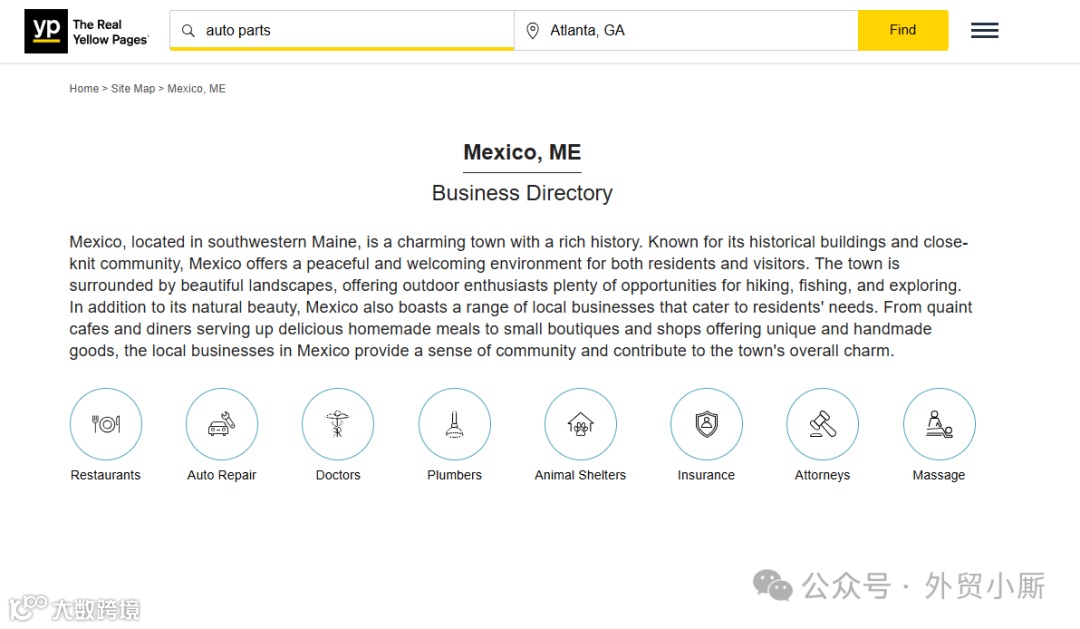Select the Plumbers plunger icon
This screenshot has width=1080, height=629.
(x=455, y=424)
